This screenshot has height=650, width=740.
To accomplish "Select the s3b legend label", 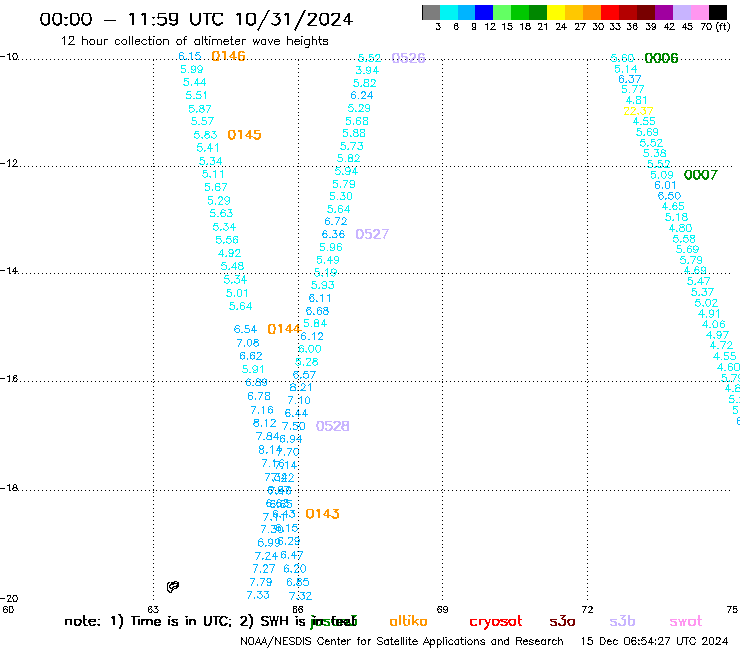I will tap(622, 621).
